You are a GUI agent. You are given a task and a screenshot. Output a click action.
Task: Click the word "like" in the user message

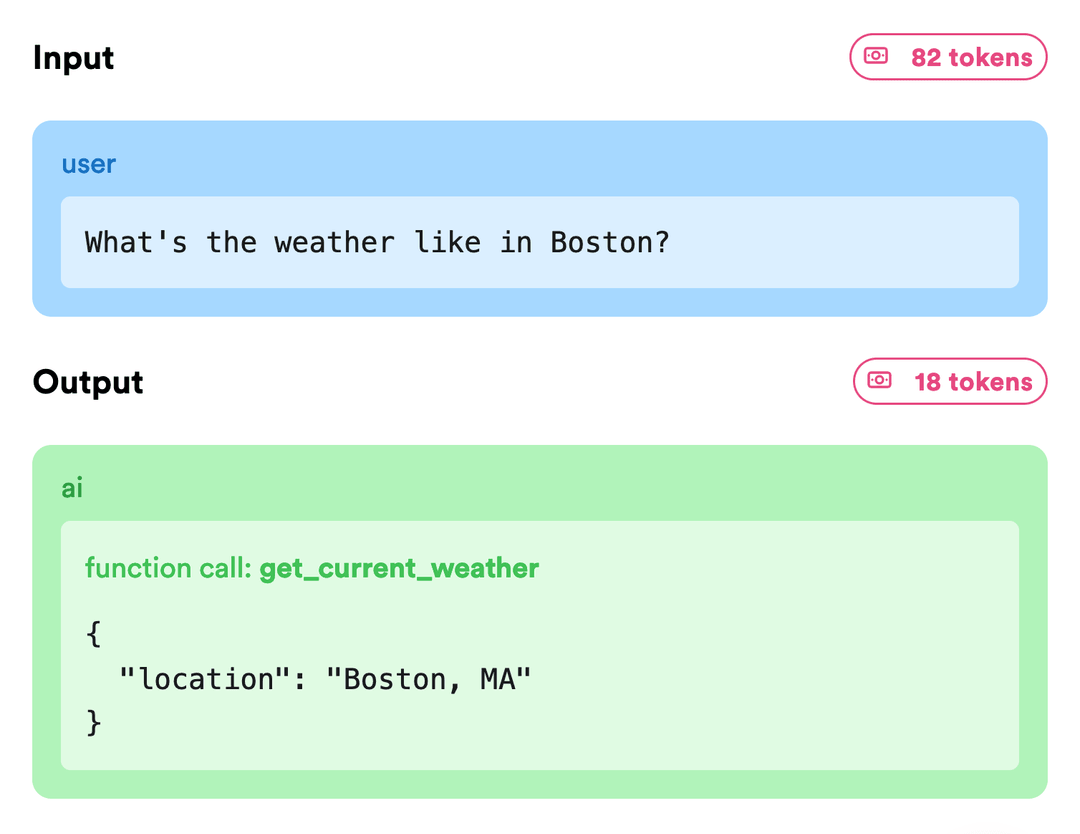point(447,242)
